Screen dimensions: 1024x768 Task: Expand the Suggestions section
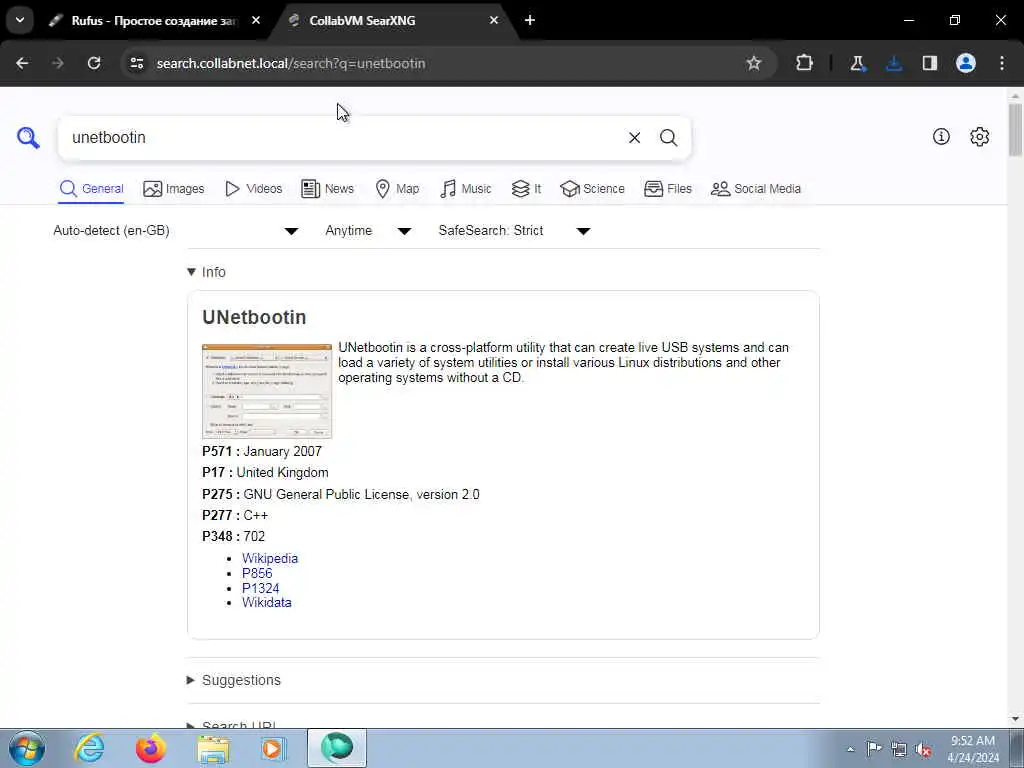coord(234,680)
